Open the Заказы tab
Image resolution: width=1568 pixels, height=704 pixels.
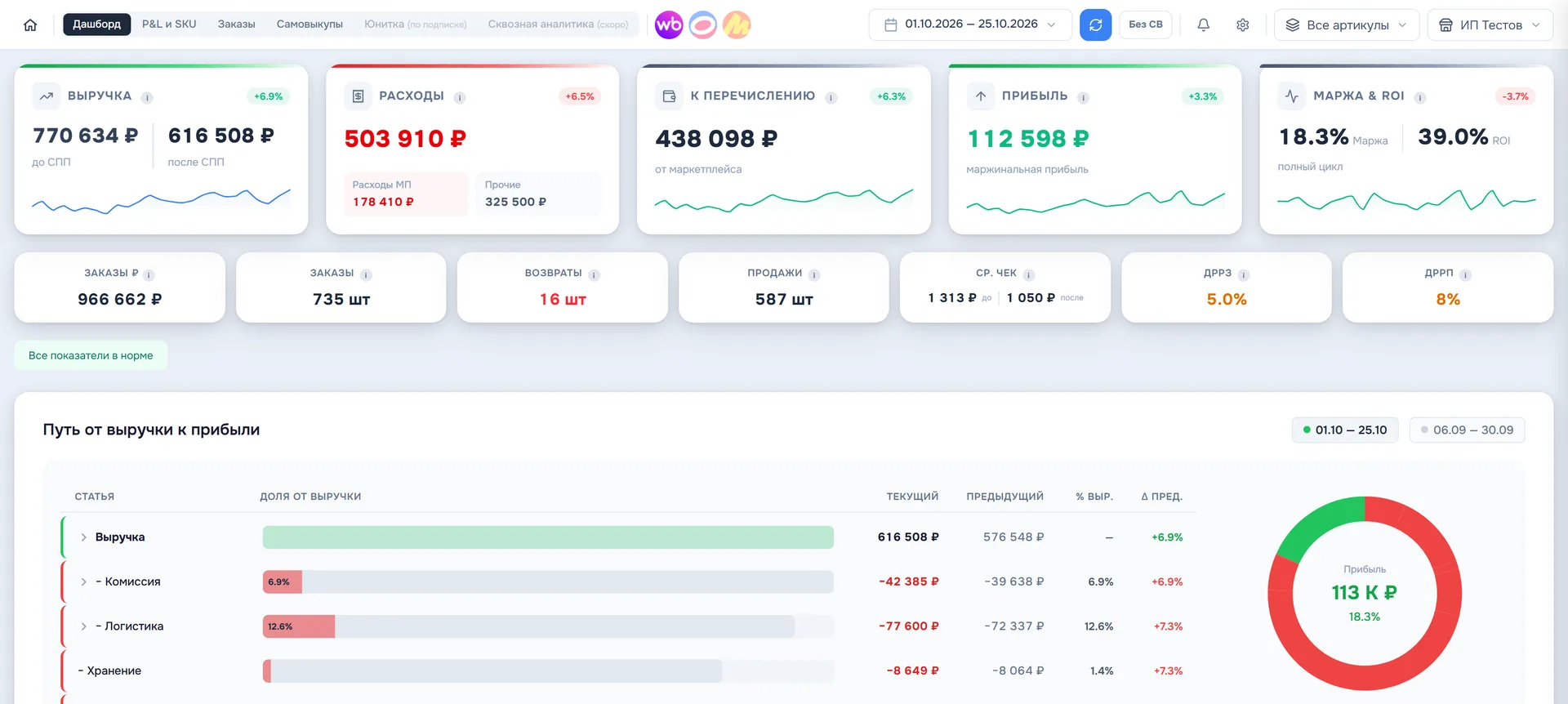tap(236, 24)
